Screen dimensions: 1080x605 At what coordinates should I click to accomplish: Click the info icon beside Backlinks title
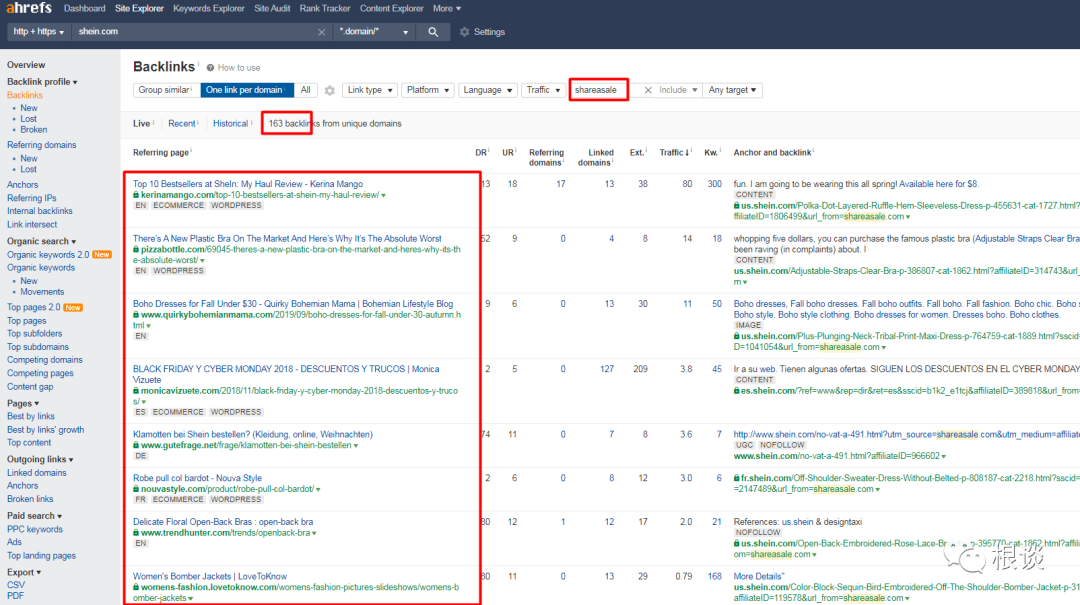pyautogui.click(x=199, y=64)
